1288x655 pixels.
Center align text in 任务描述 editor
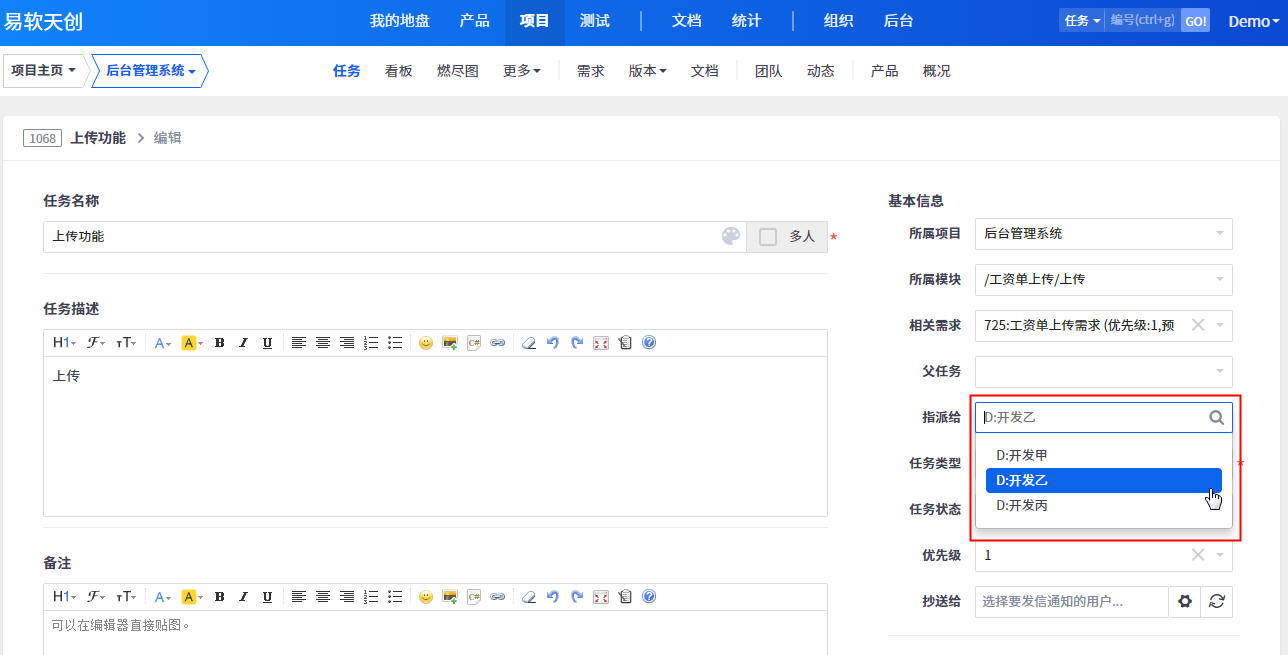(323, 343)
